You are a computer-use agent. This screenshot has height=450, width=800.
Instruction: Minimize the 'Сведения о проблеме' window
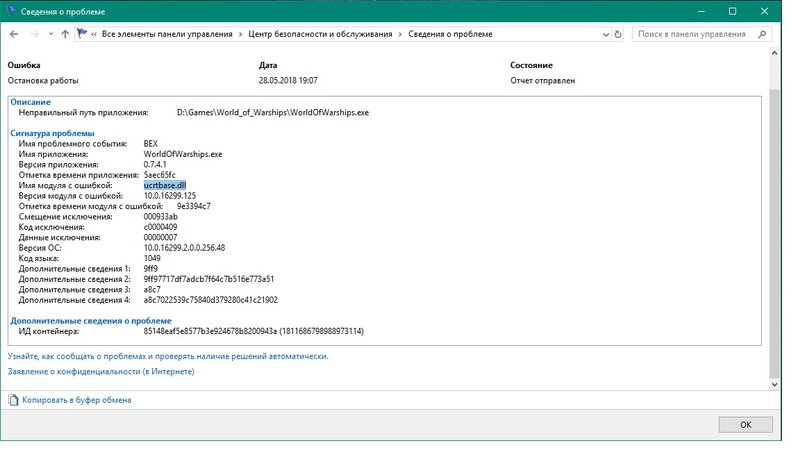[702, 11]
